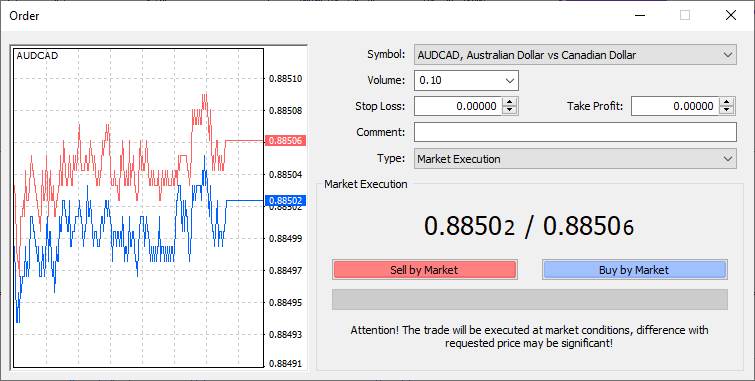This screenshot has width=755, height=381.
Task: Click the AUDCAD chart title label
Action: tap(37, 56)
